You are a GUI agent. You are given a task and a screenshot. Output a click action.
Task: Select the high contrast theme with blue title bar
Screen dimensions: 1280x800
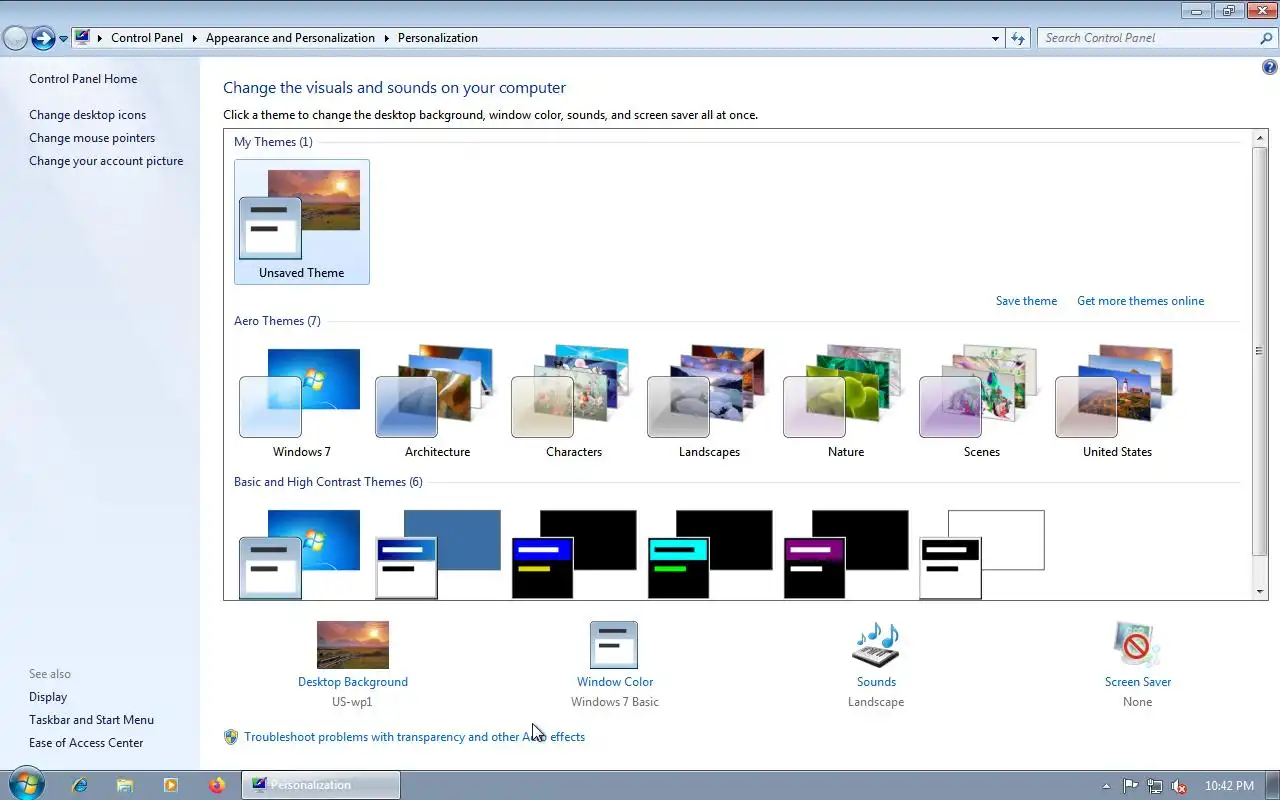coord(573,554)
